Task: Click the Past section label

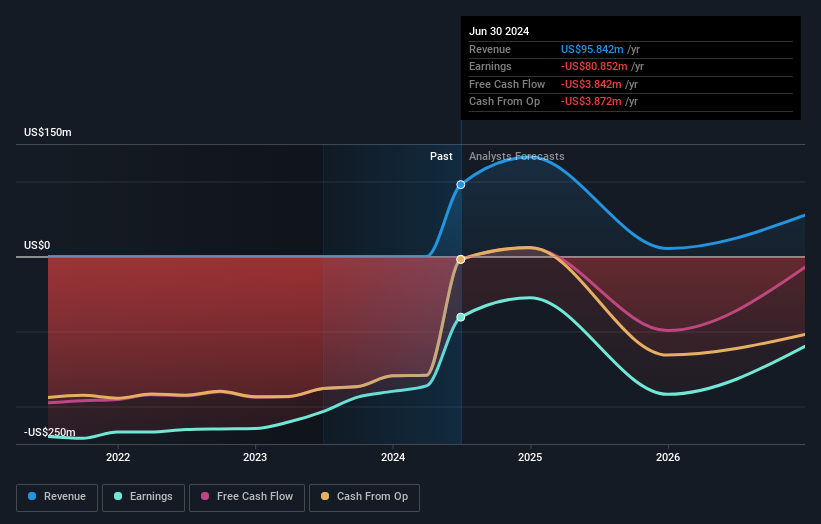Action: [x=441, y=157]
